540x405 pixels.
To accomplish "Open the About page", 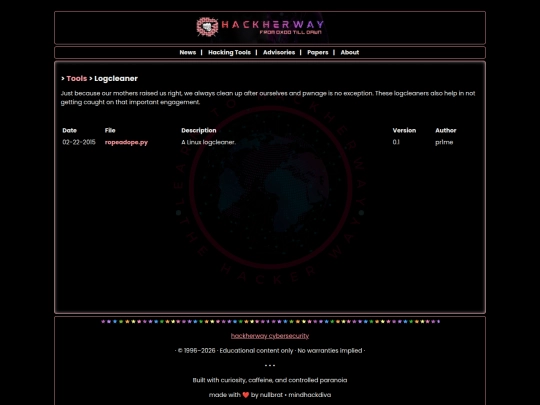I will coord(350,52).
